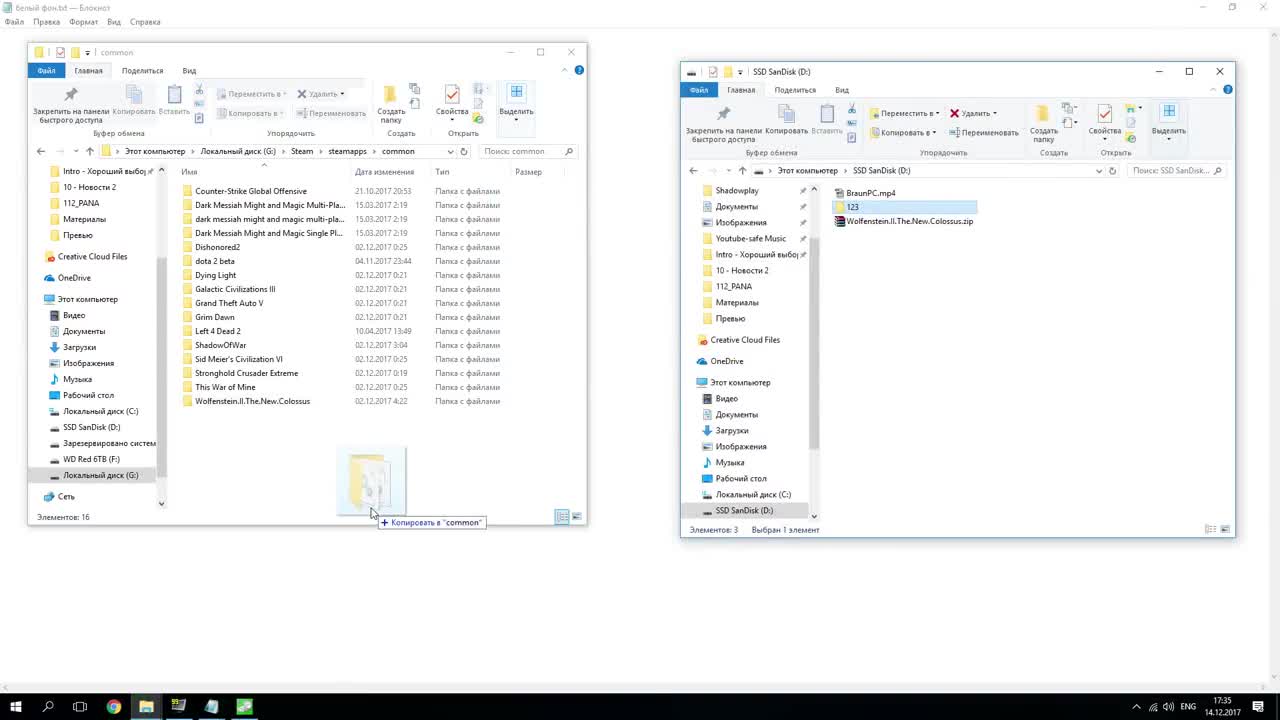
Task: Open the Copy to (Копировать в) dropdown in SSD SanDisk window
Action: click(x=904, y=132)
